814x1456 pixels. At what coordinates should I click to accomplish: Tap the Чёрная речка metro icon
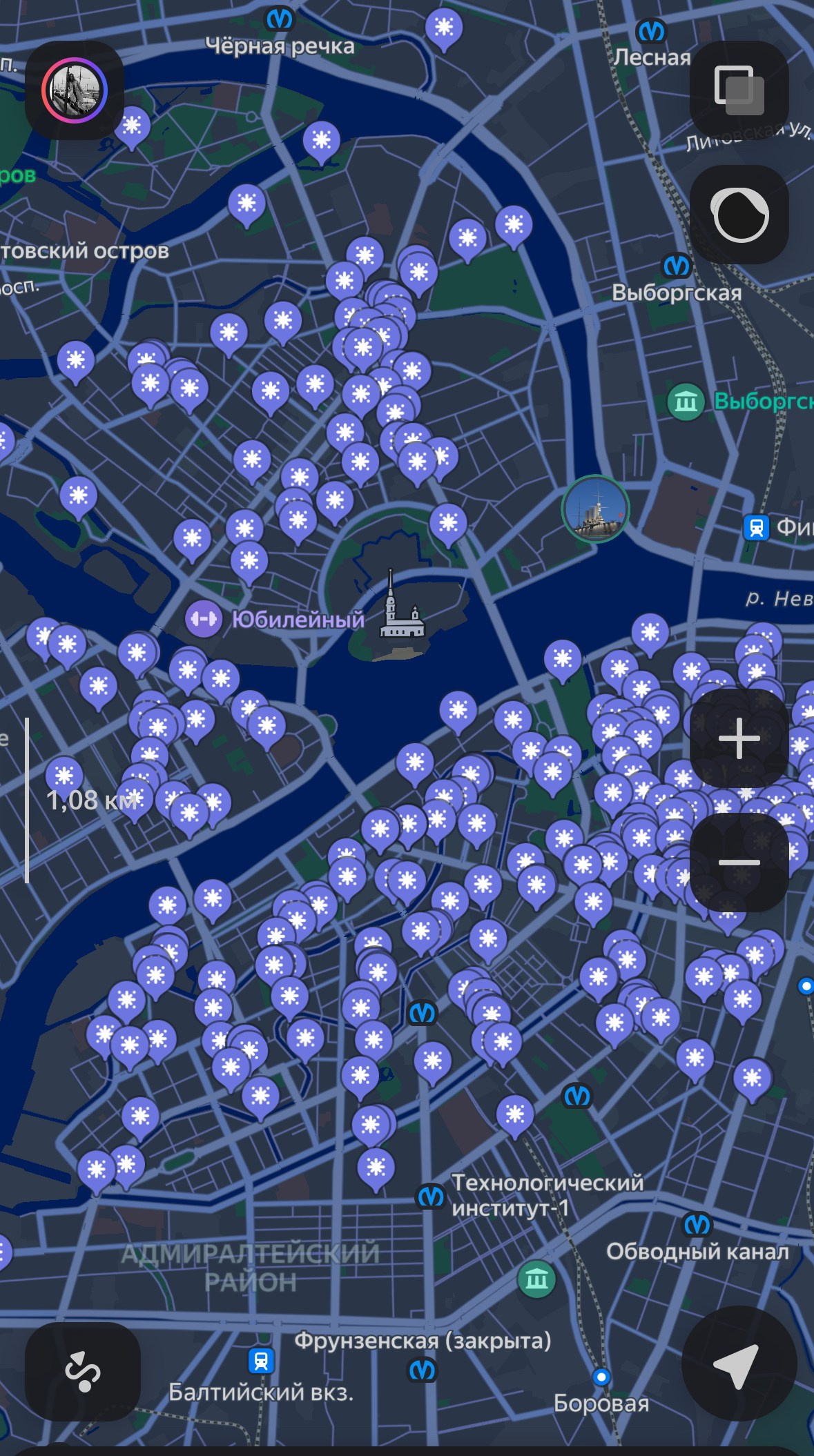point(280,19)
